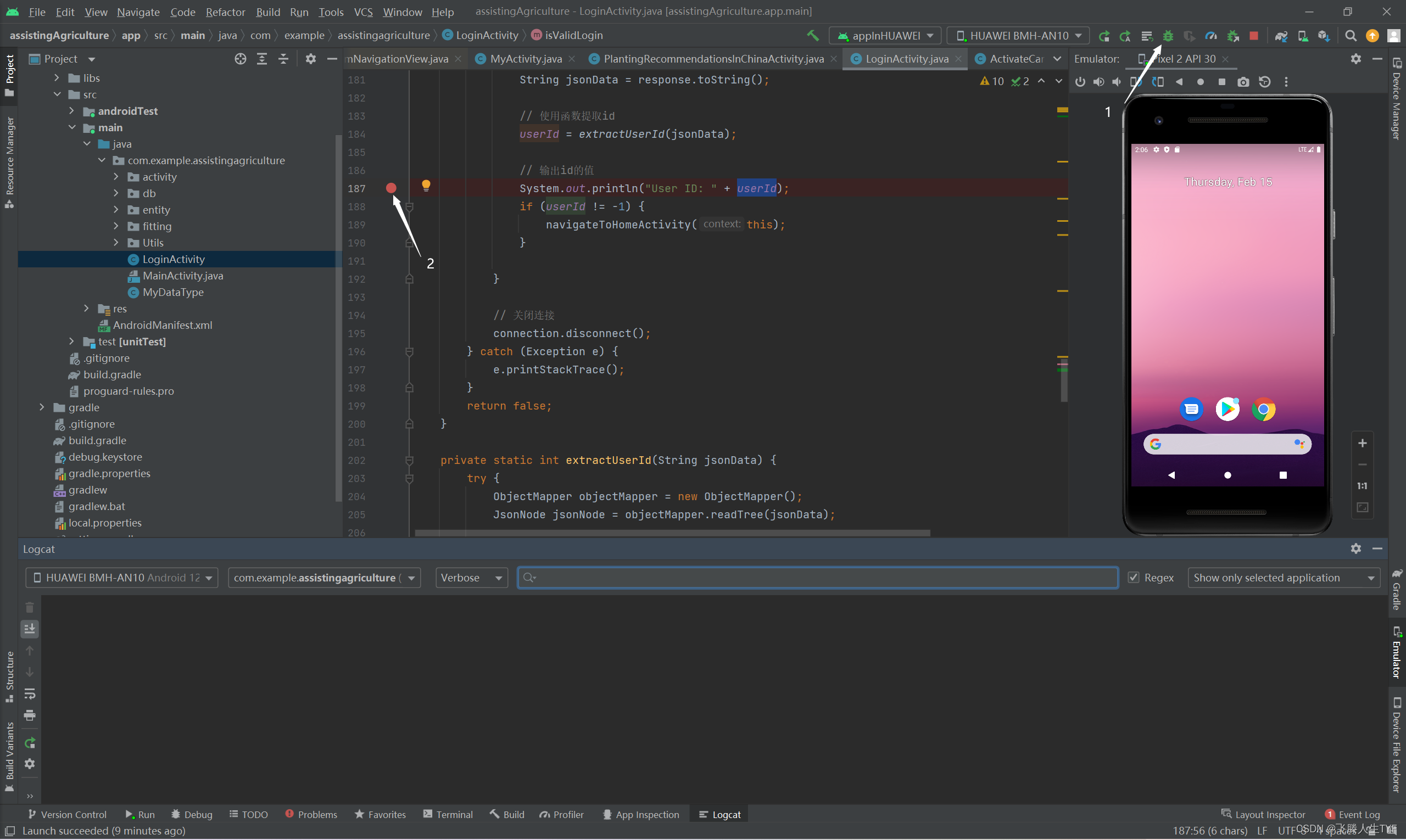Click the Run menu item
The height and width of the screenshot is (840, 1406).
pos(299,11)
